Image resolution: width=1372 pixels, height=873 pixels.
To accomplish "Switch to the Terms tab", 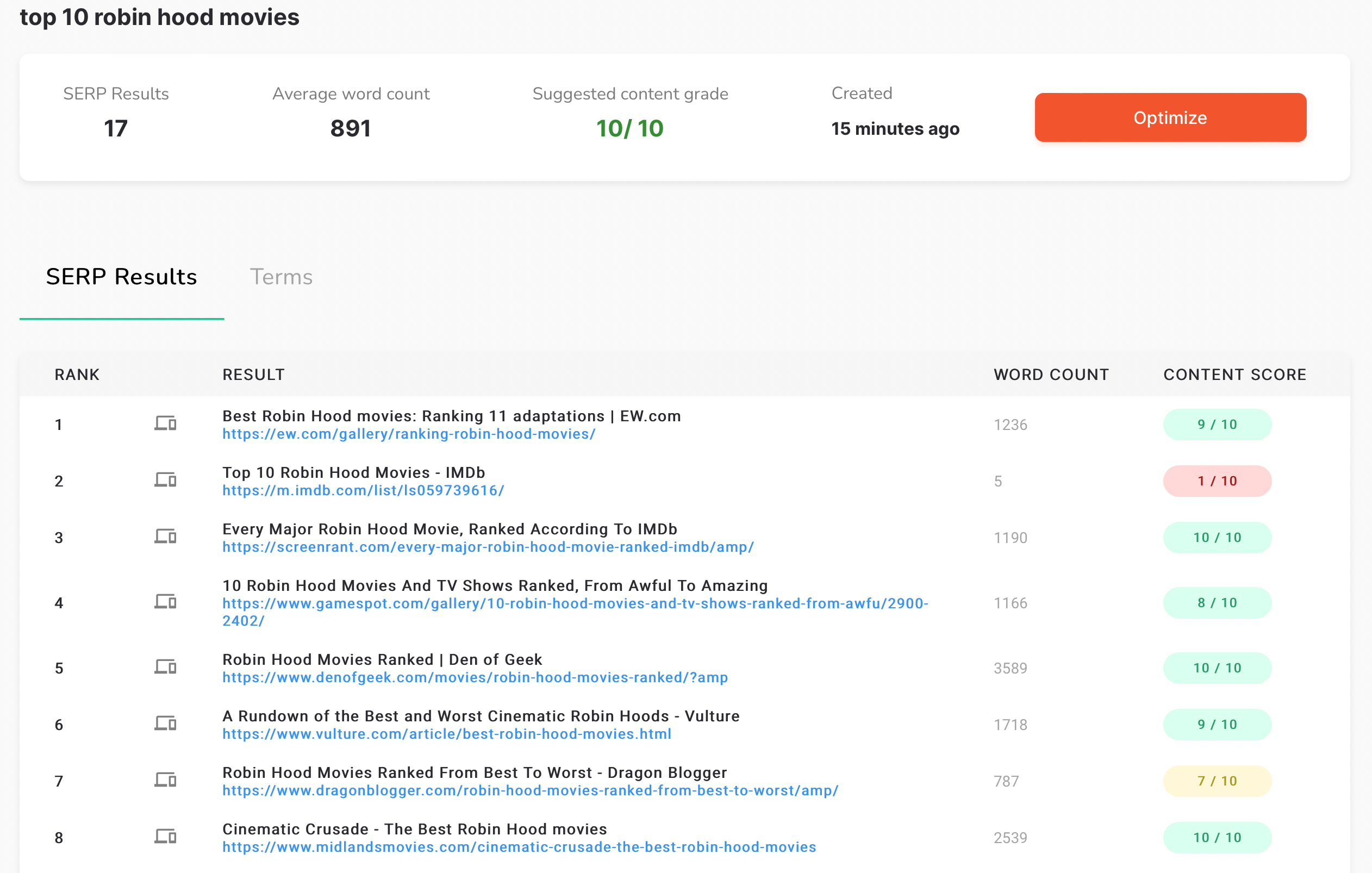I will [x=281, y=277].
